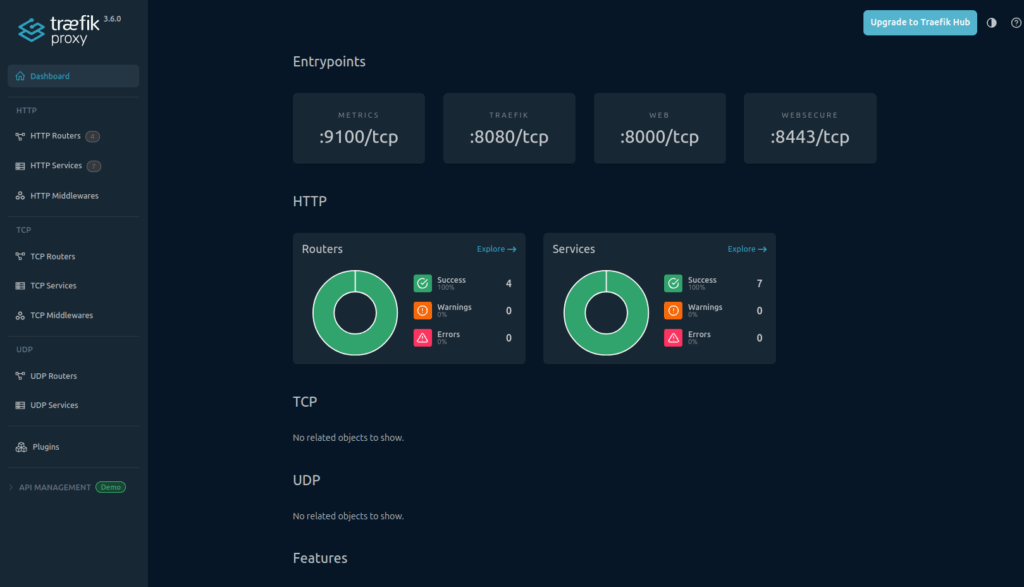Select the WEBSECURE :8443/tcp entrypoint card
The image size is (1024, 587).
pos(810,128)
